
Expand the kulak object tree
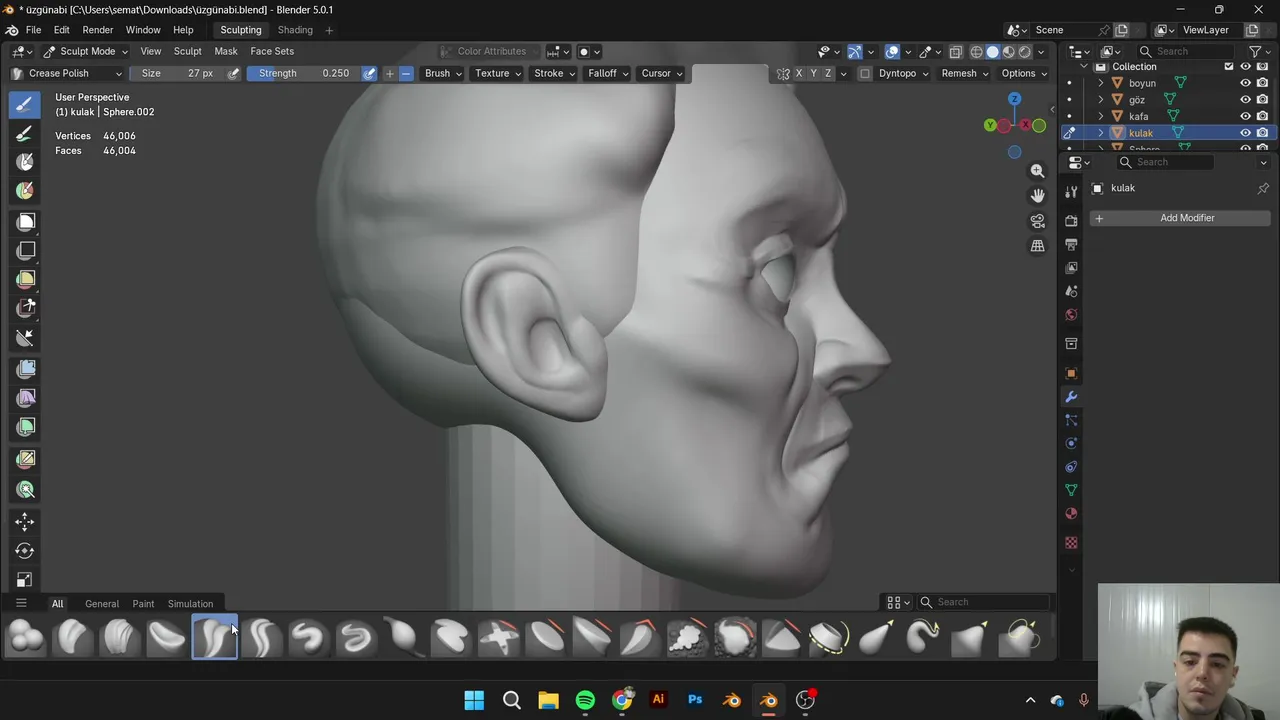click(1101, 133)
